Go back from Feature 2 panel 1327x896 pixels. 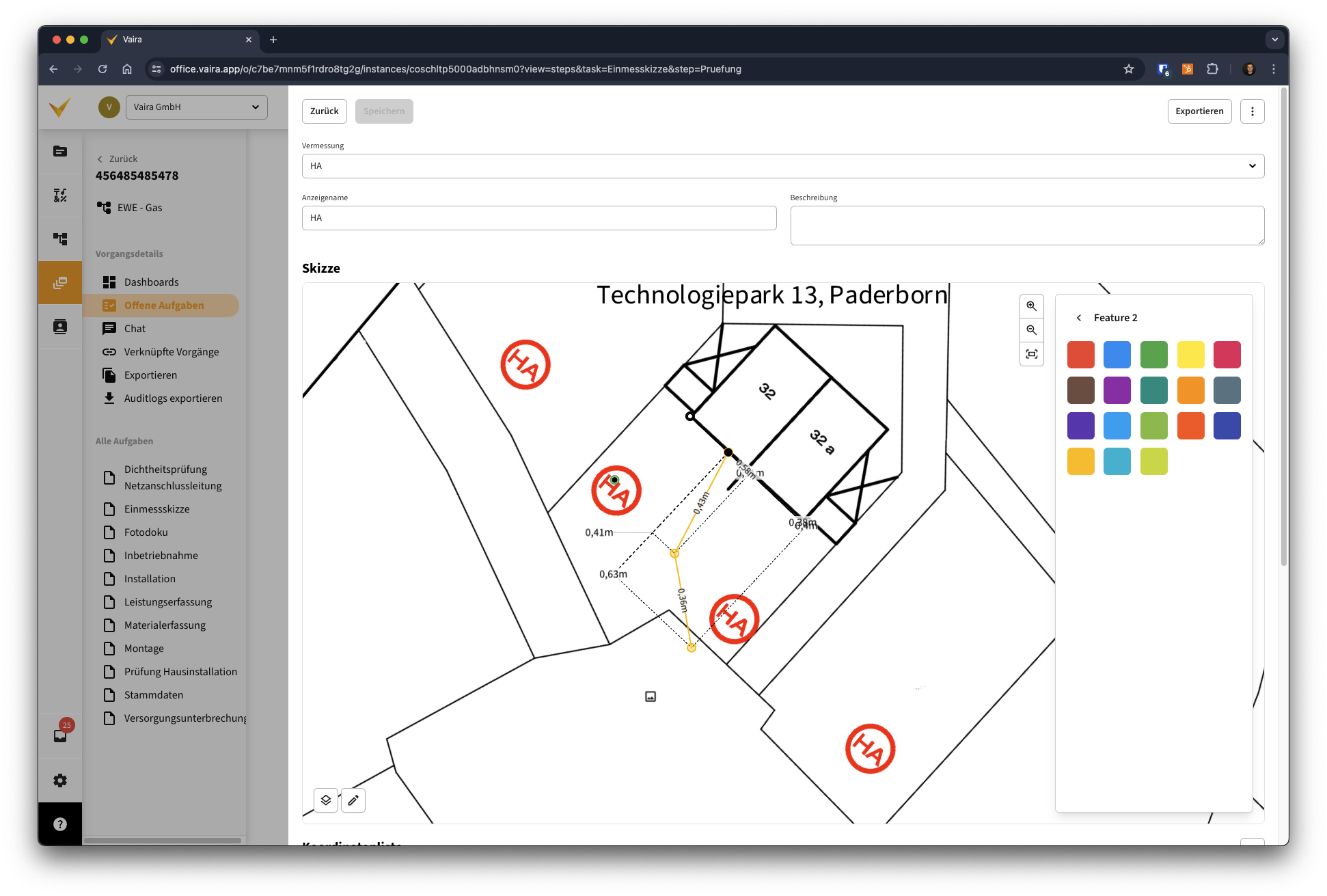point(1079,318)
